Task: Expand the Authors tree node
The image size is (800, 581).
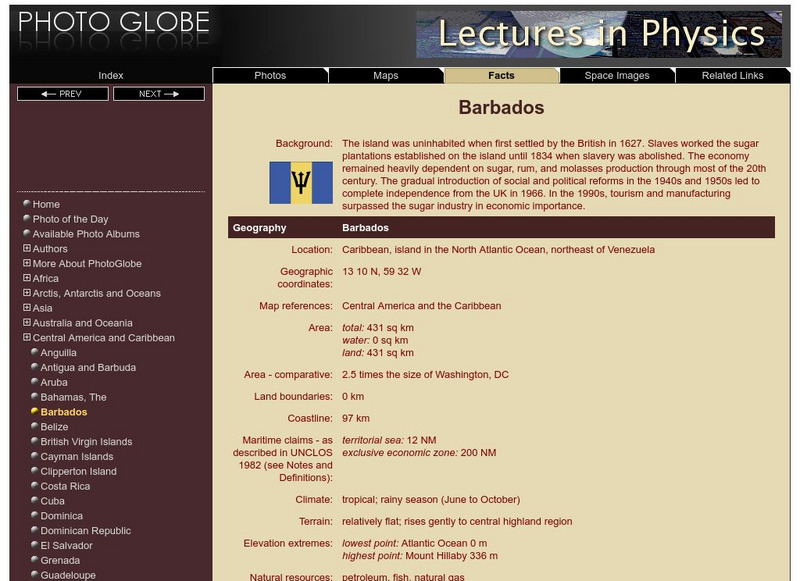Action: 27,248
